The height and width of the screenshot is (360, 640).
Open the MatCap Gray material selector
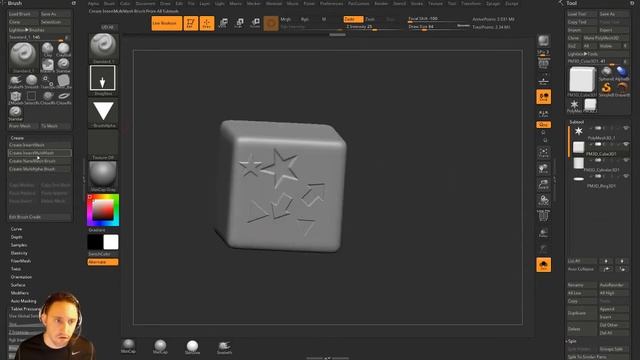pos(103,176)
